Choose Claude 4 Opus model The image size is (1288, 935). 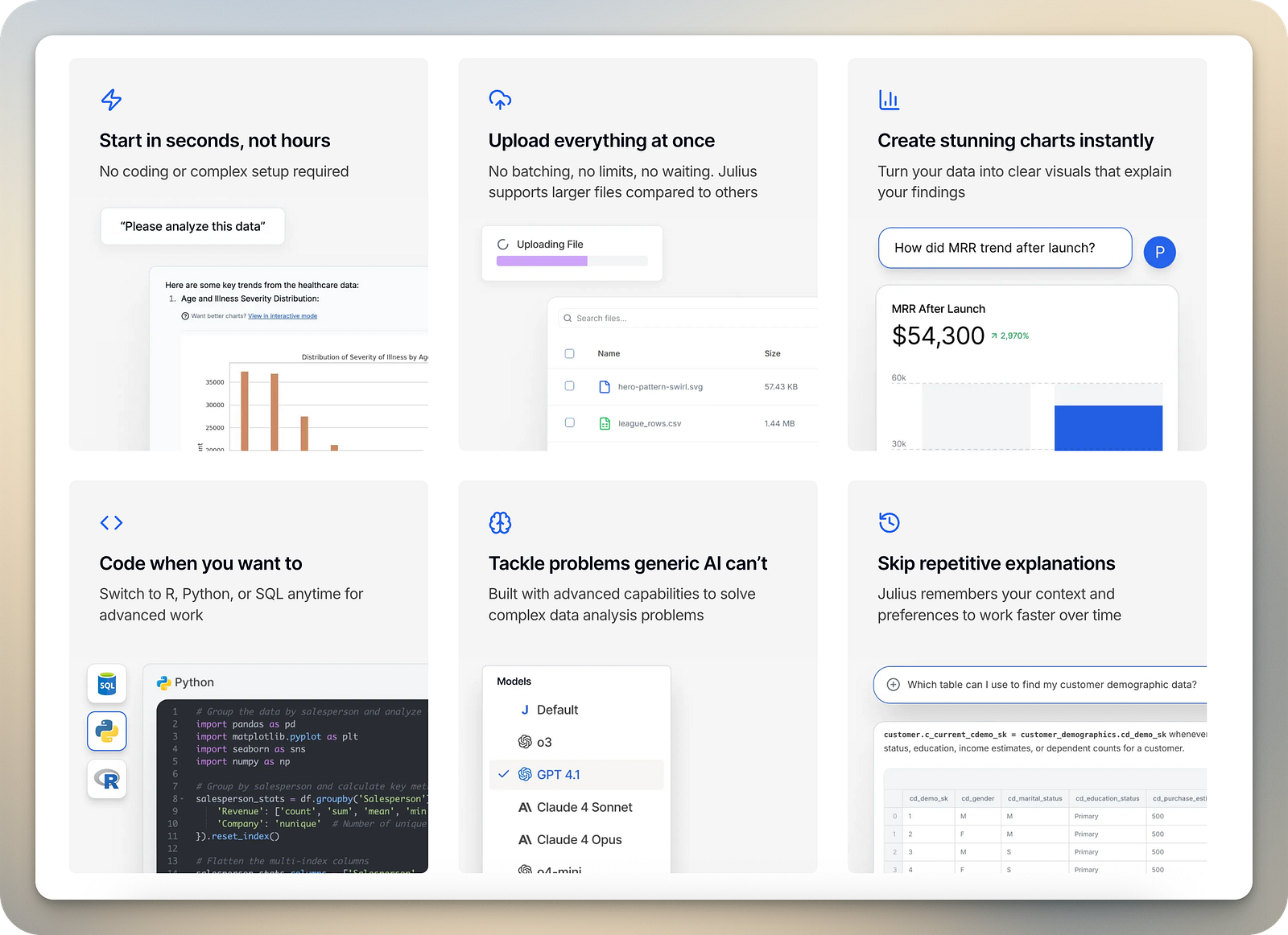click(576, 839)
